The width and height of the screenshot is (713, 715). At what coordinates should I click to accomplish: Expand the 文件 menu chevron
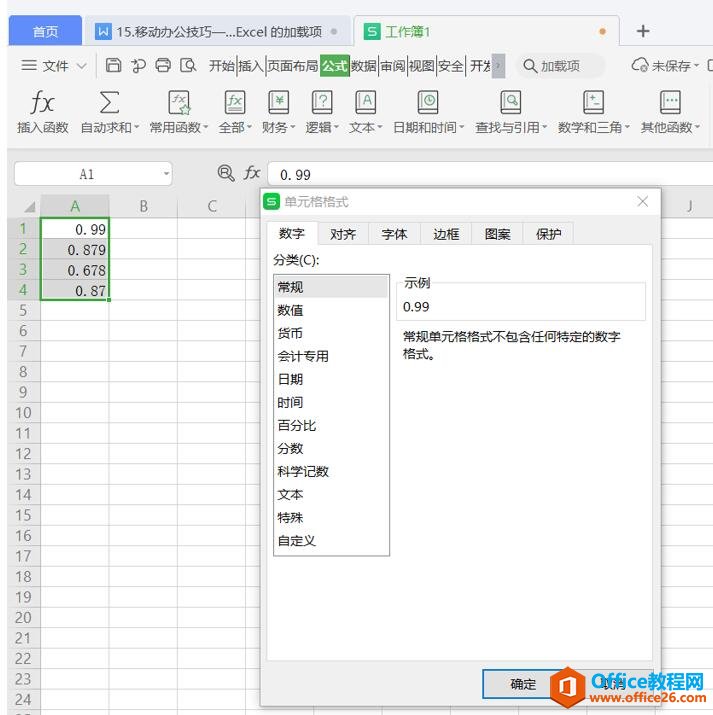[x=82, y=66]
